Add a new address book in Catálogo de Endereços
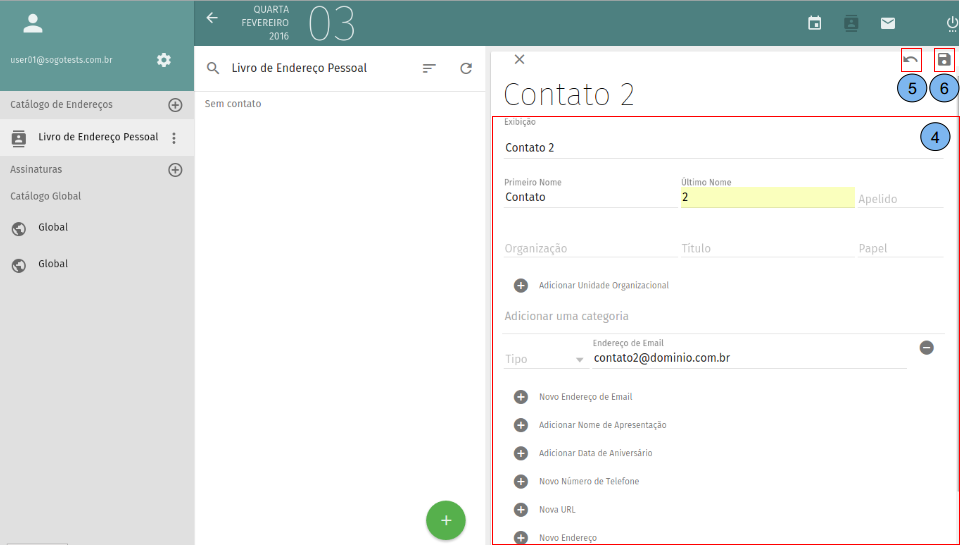Image resolution: width=960 pixels, height=552 pixels. pos(175,105)
